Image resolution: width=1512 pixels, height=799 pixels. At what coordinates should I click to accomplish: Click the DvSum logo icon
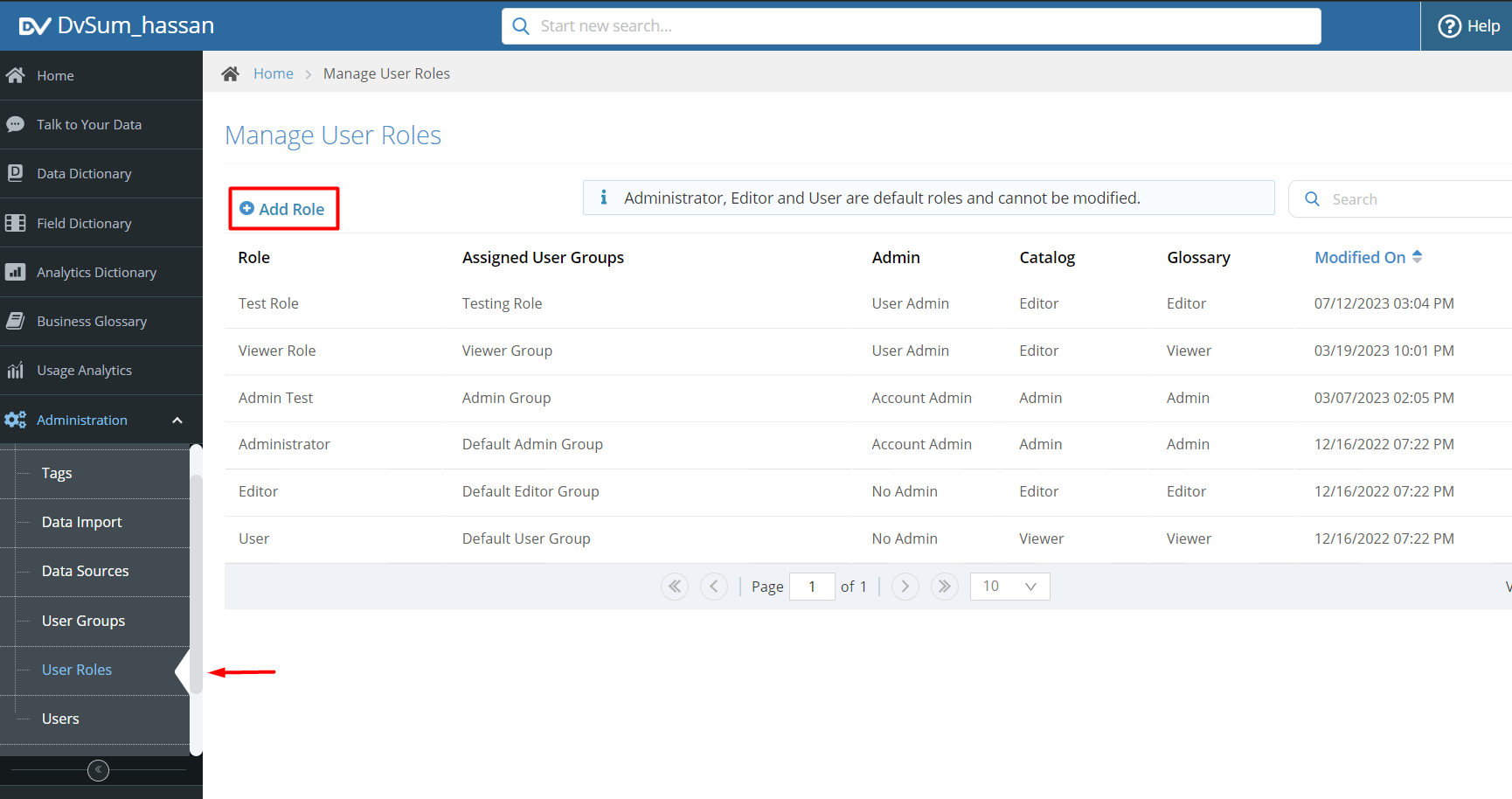(x=35, y=26)
